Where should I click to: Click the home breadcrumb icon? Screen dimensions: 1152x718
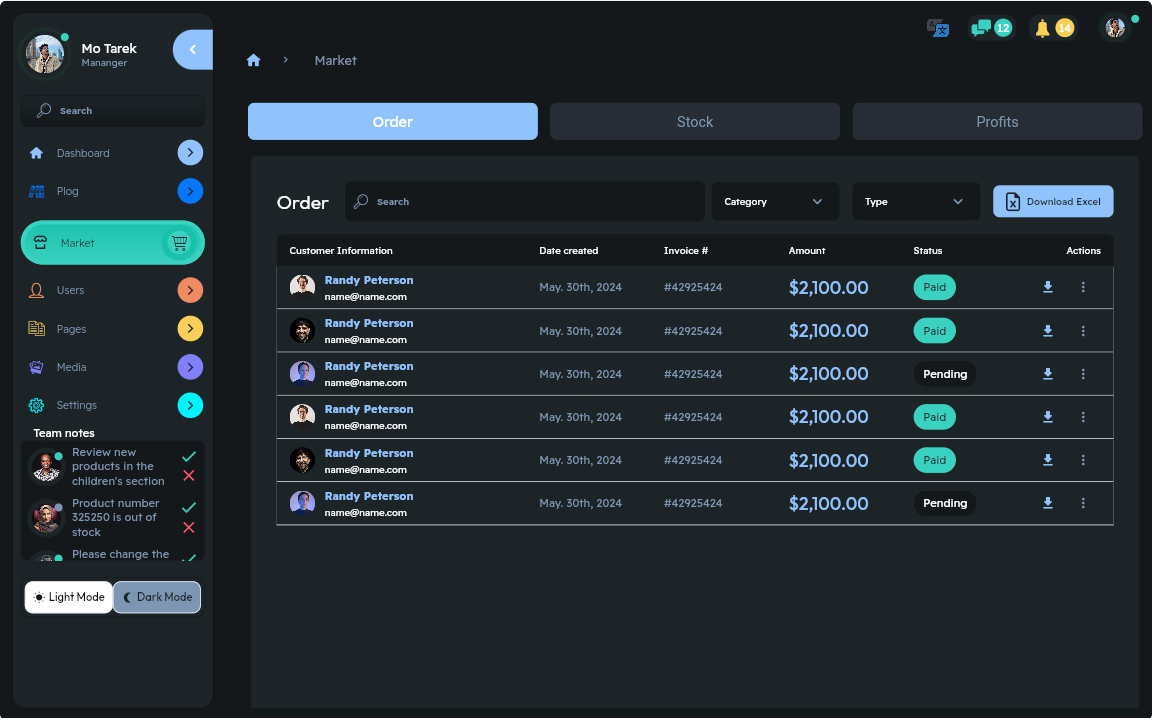[254, 60]
